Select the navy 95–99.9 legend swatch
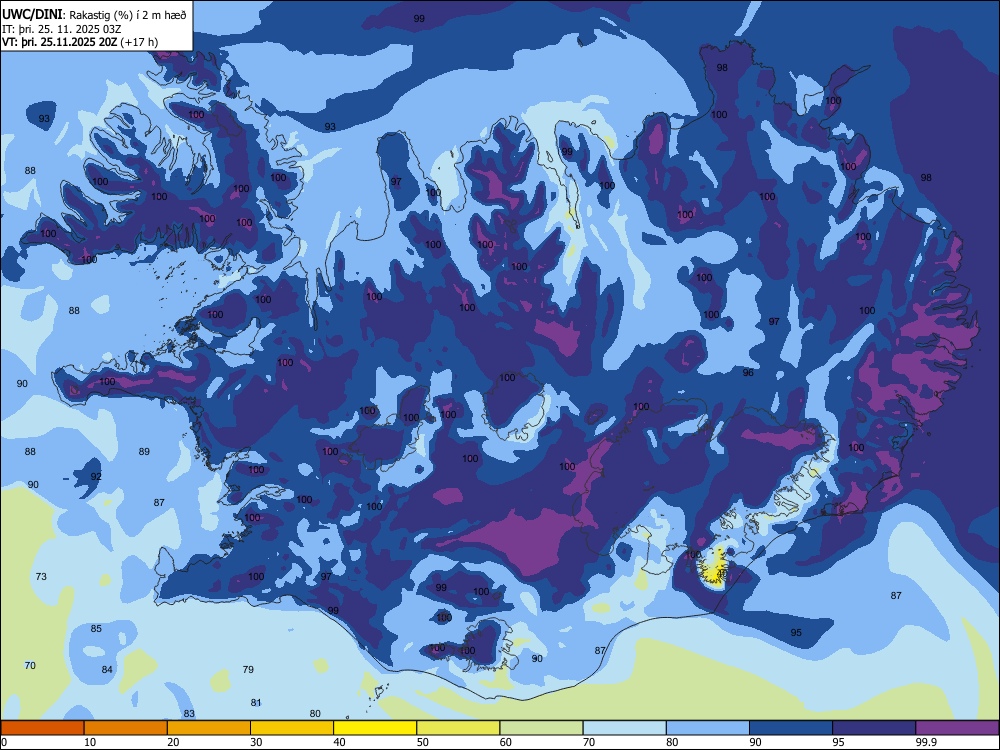Screen dimensions: 1000x750 tap(874, 728)
